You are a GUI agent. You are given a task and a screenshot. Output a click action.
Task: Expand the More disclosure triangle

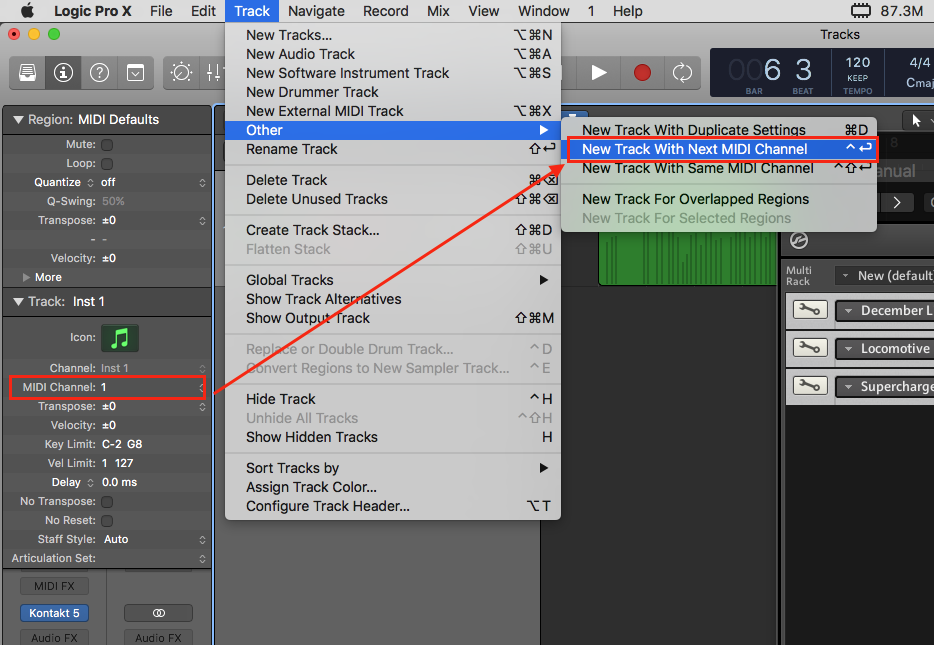27,277
